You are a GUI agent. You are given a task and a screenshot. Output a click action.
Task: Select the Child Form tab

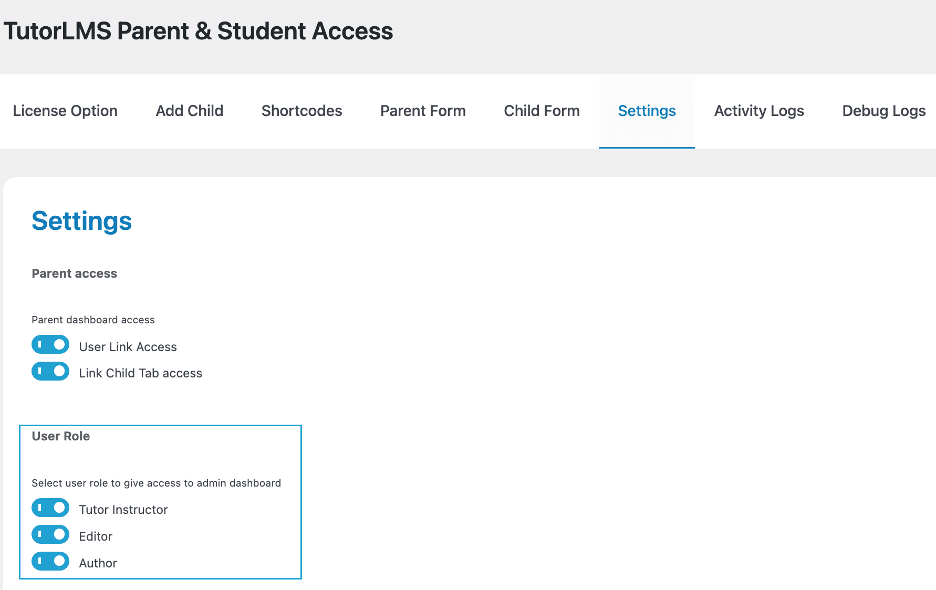541,111
